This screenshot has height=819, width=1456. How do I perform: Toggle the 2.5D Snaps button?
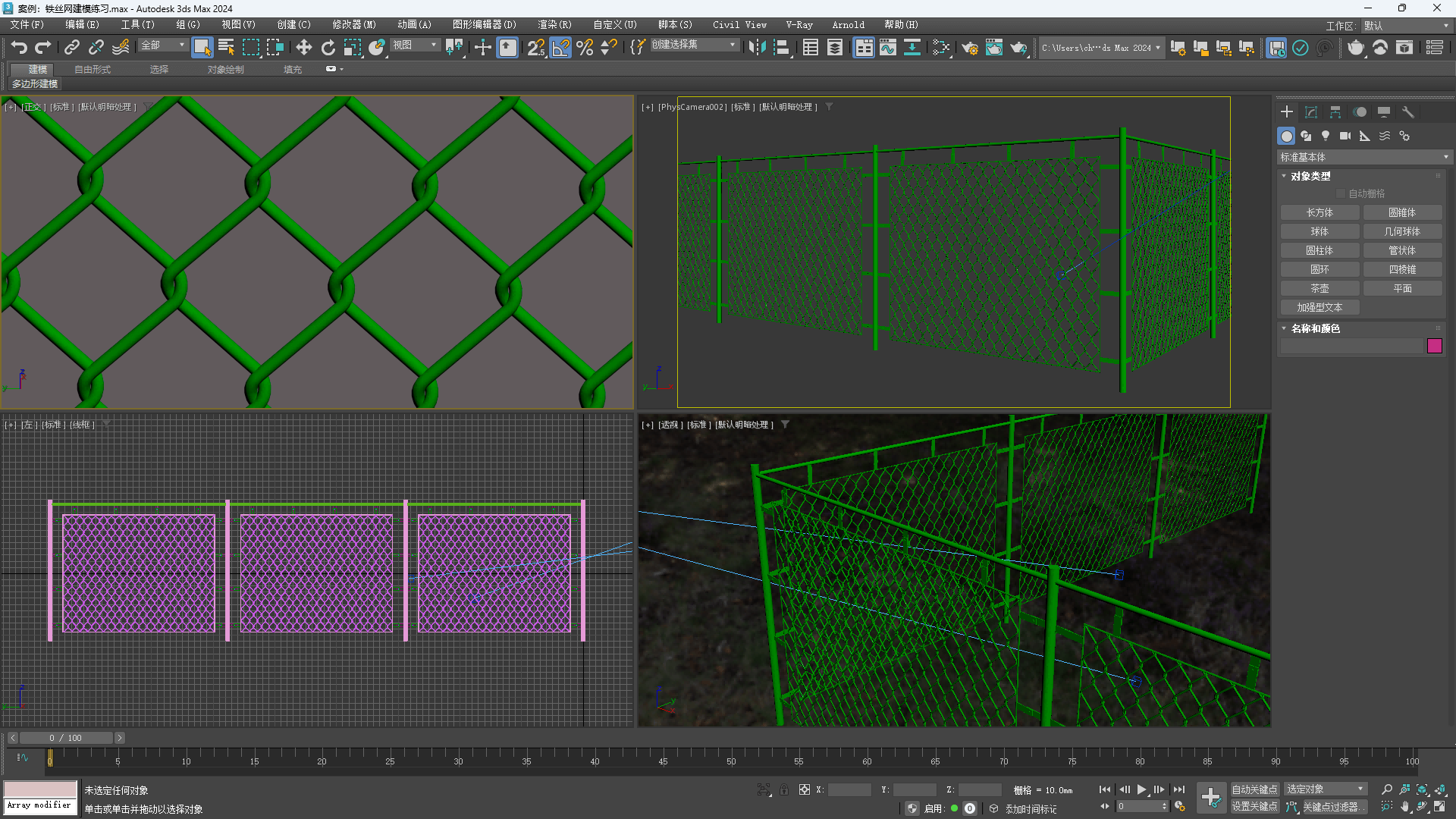(536, 48)
